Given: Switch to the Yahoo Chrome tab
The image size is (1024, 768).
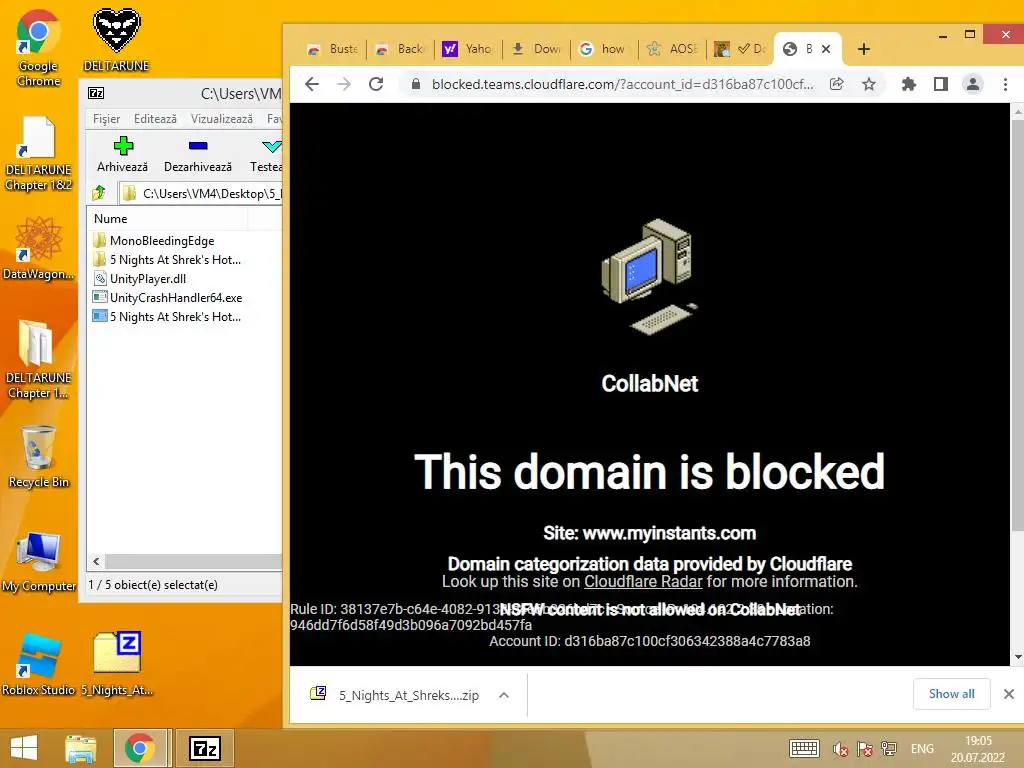Looking at the screenshot, I should (468, 49).
